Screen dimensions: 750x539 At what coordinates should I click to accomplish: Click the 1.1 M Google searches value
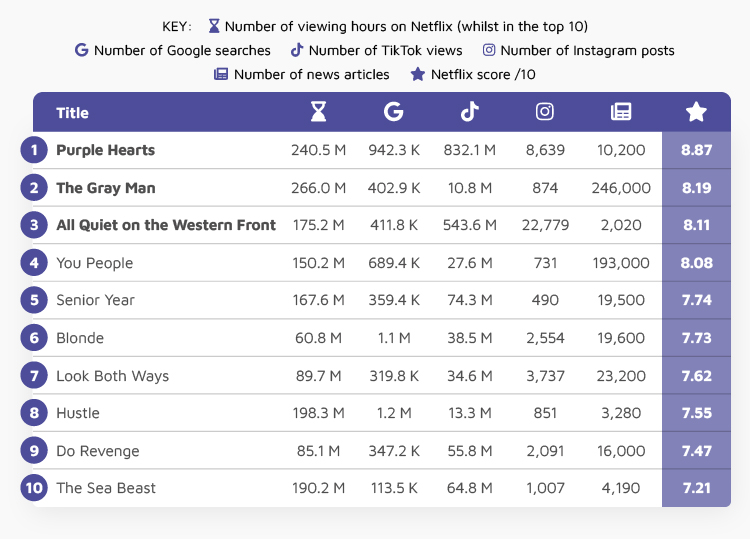394,338
